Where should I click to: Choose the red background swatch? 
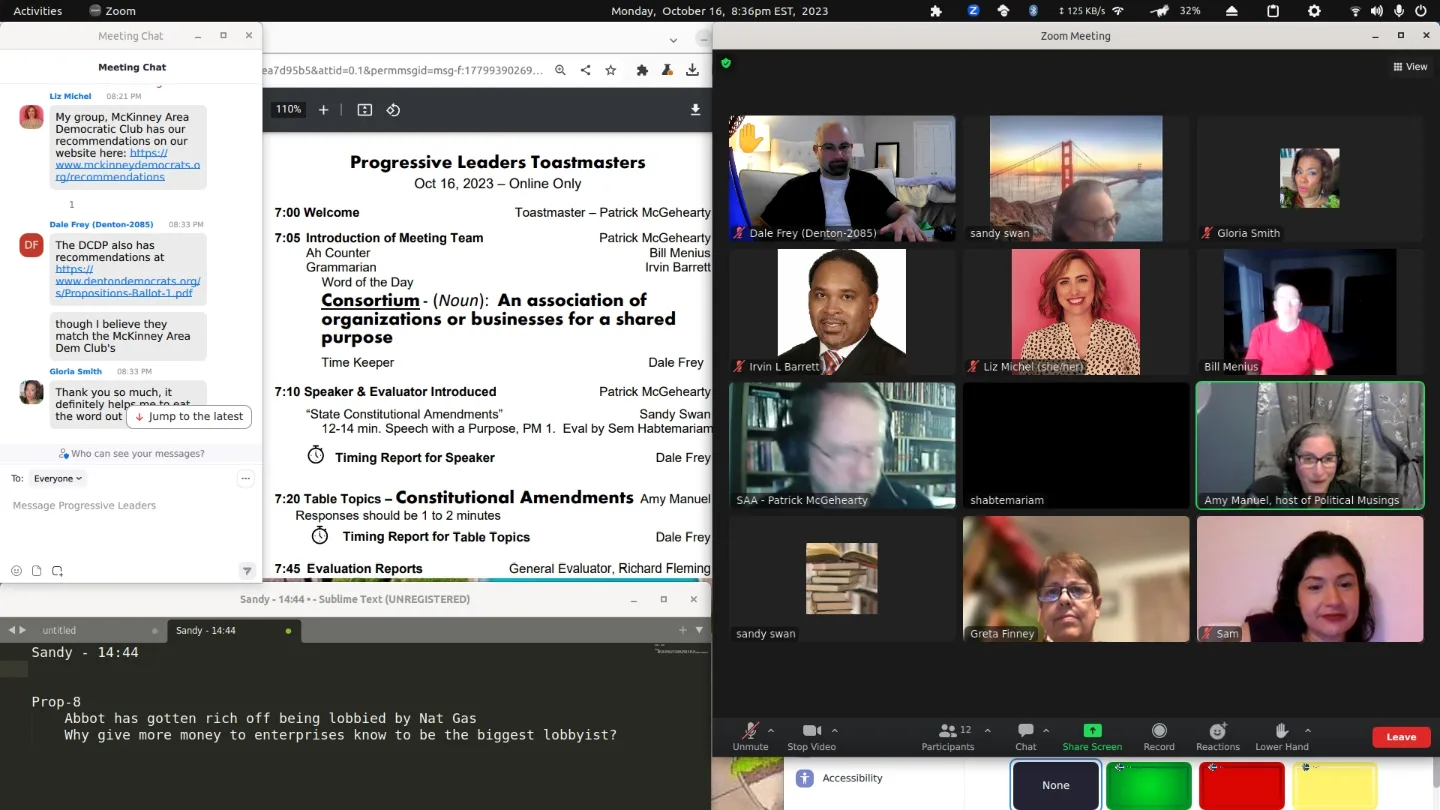[x=1242, y=785]
